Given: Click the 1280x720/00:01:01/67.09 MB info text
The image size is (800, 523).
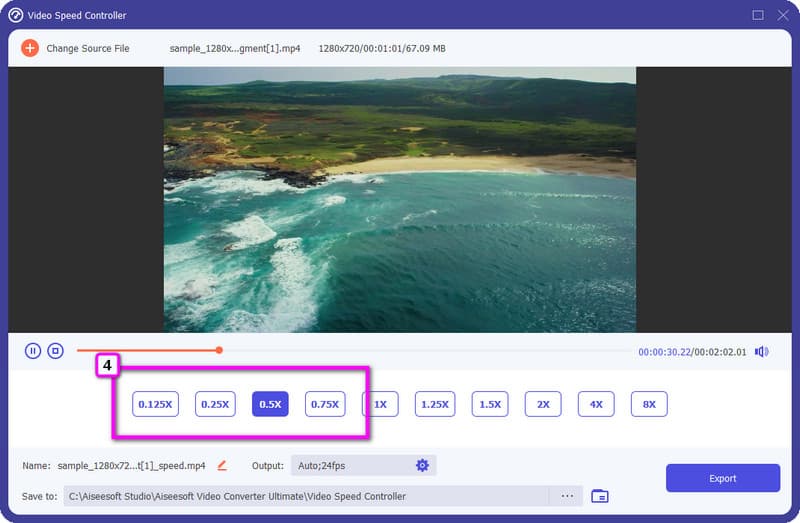Looking at the screenshot, I should (x=382, y=48).
